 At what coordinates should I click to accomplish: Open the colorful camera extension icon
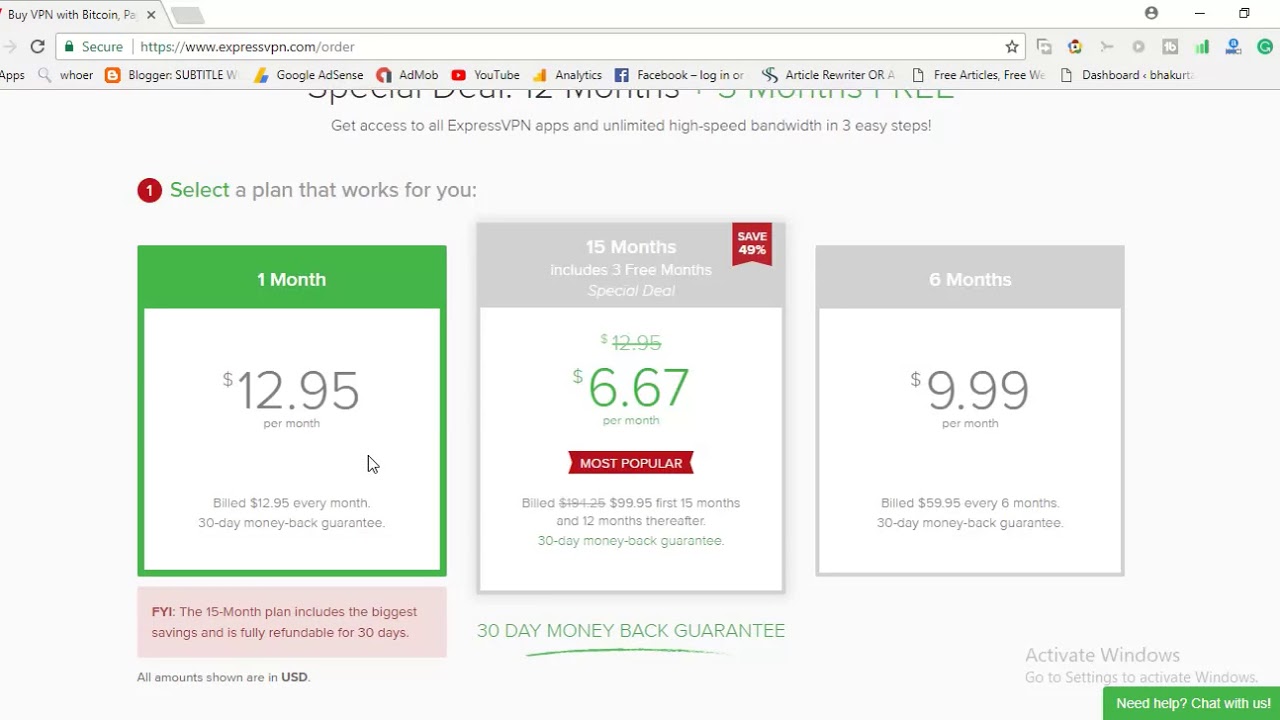pyautogui.click(x=1075, y=47)
